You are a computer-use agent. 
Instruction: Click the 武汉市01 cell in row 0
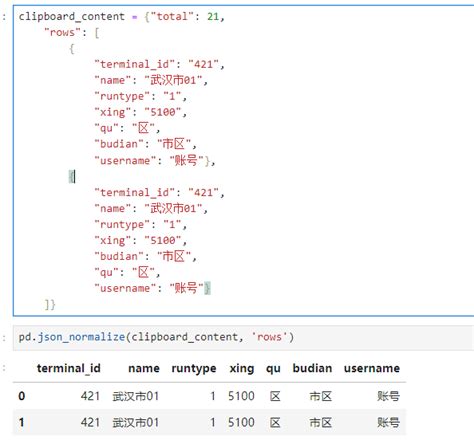(x=136, y=396)
